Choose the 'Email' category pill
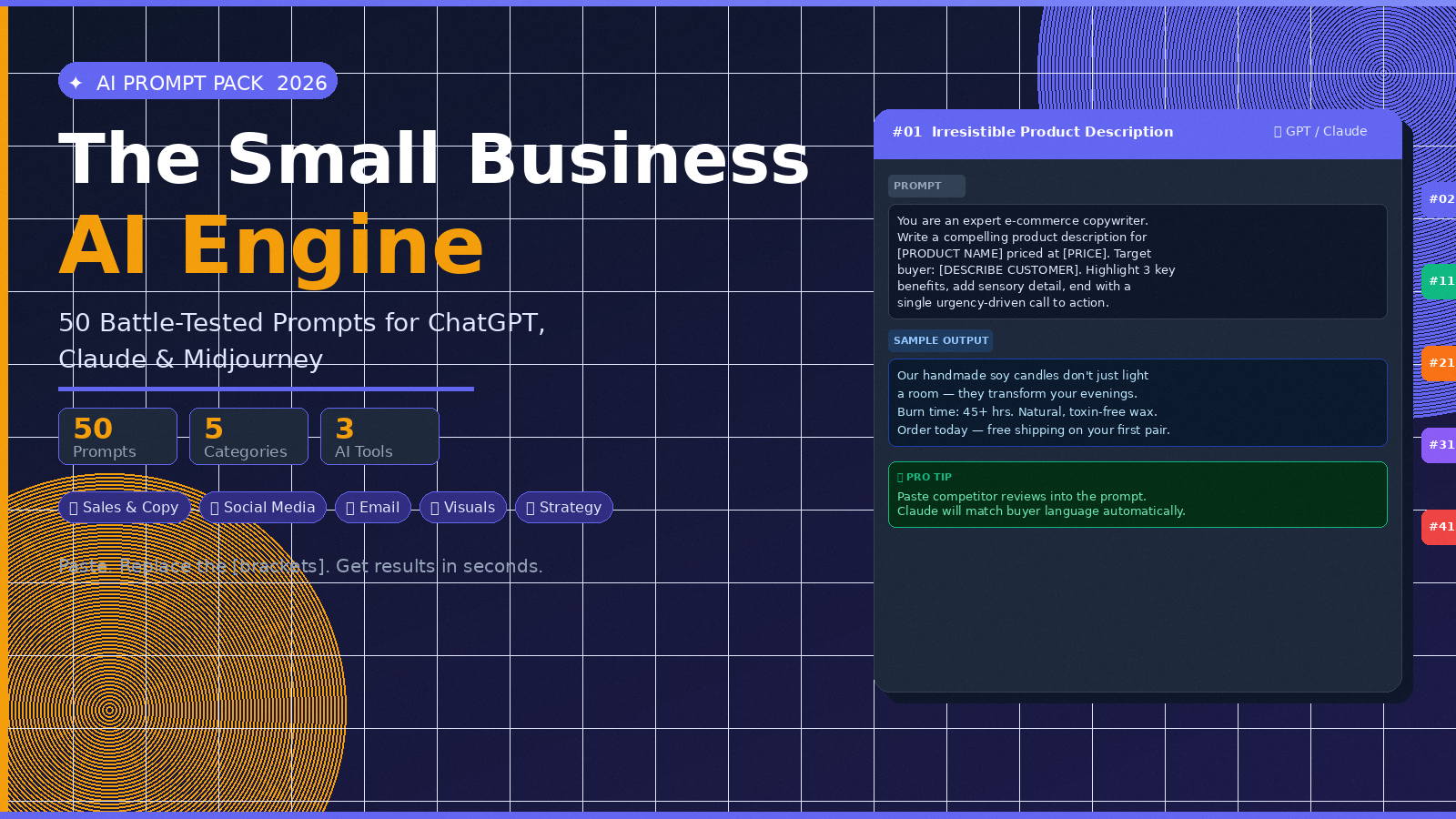 click(373, 508)
